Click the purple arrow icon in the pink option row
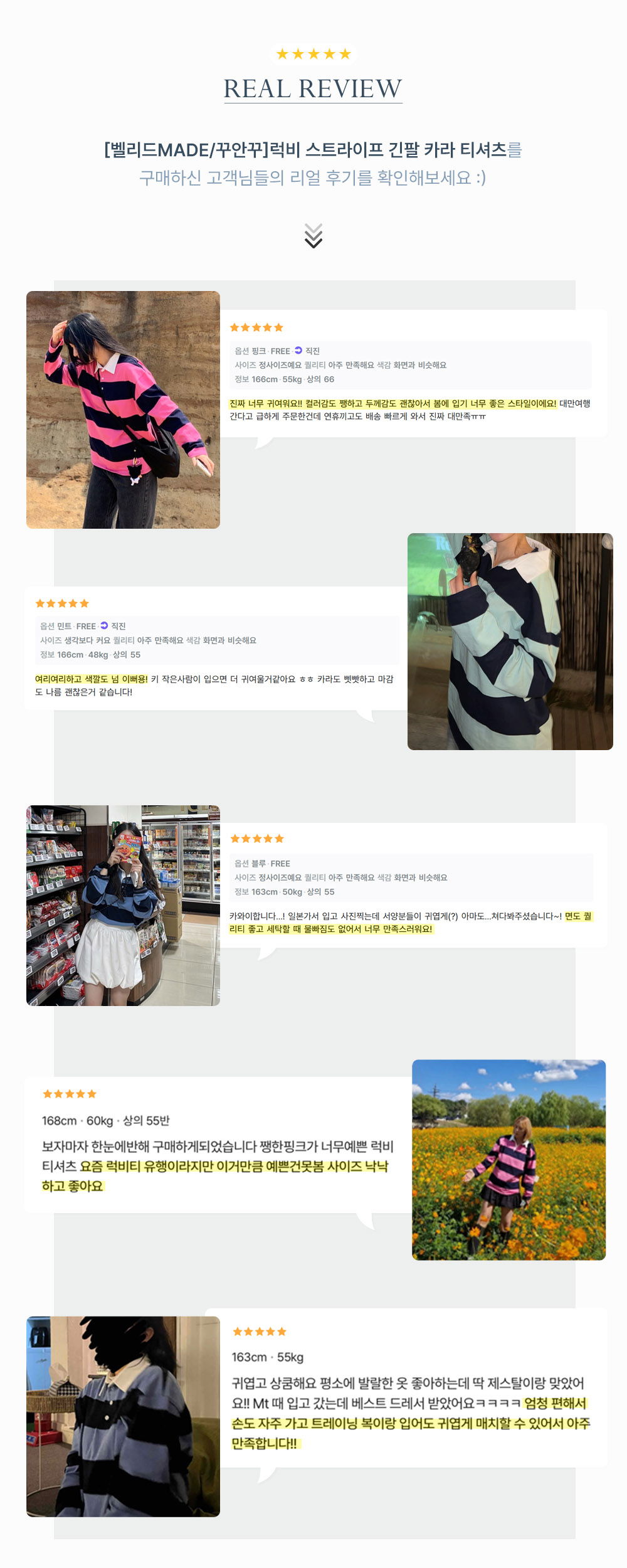 click(298, 351)
